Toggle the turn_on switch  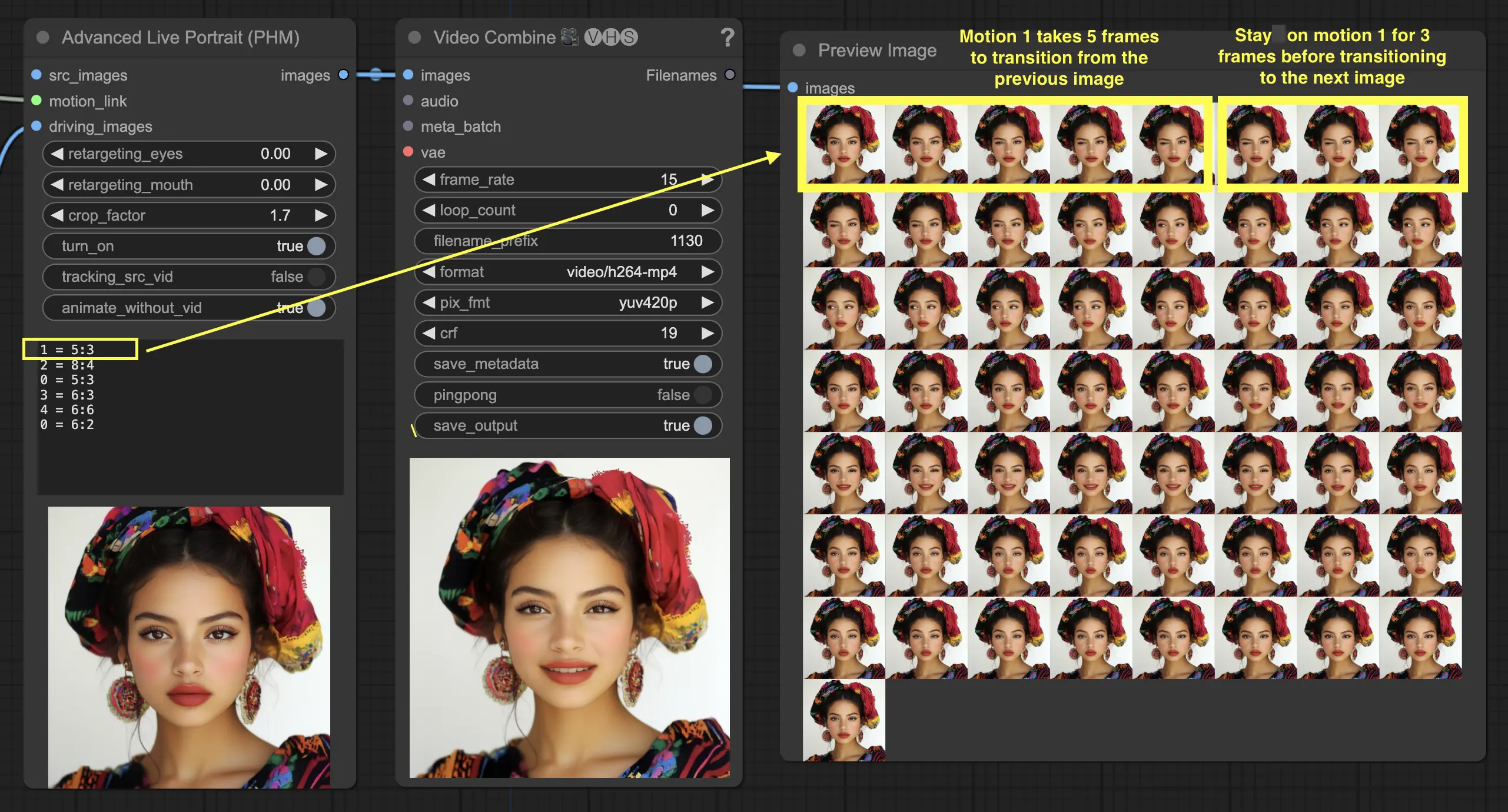317,246
